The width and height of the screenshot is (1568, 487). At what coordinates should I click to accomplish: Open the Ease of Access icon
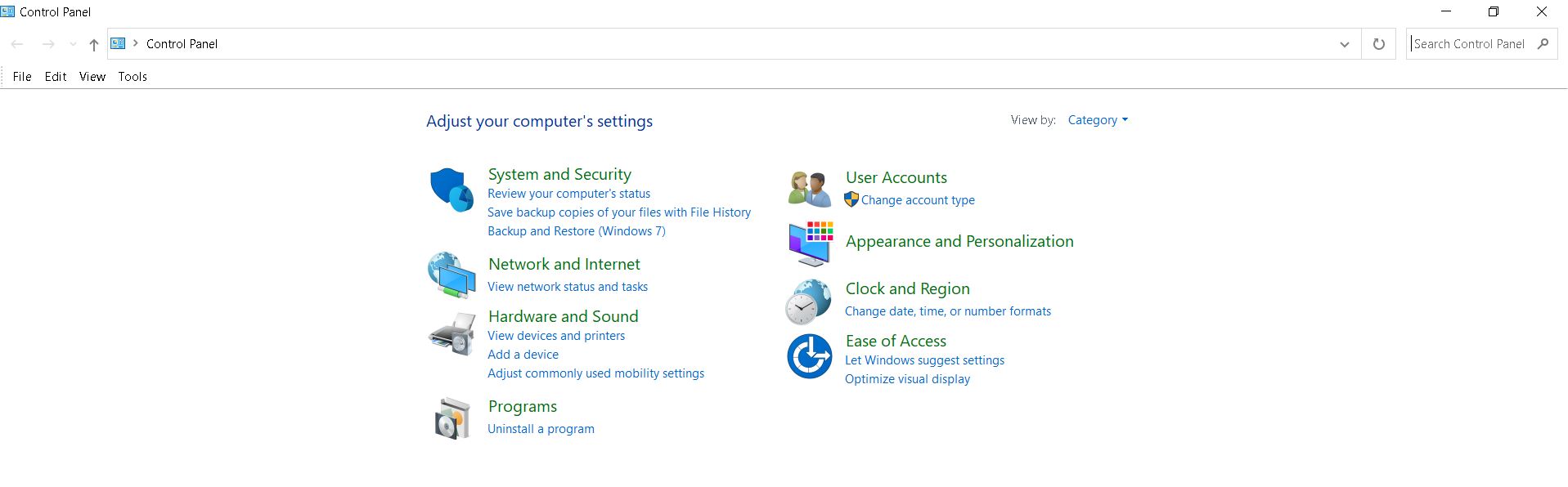pos(810,356)
